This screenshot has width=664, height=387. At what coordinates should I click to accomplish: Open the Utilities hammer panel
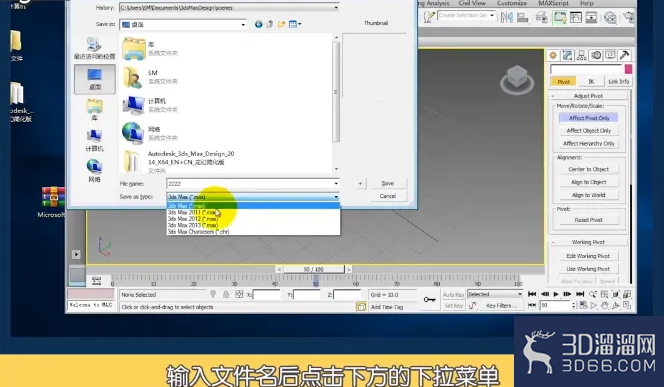click(625, 55)
